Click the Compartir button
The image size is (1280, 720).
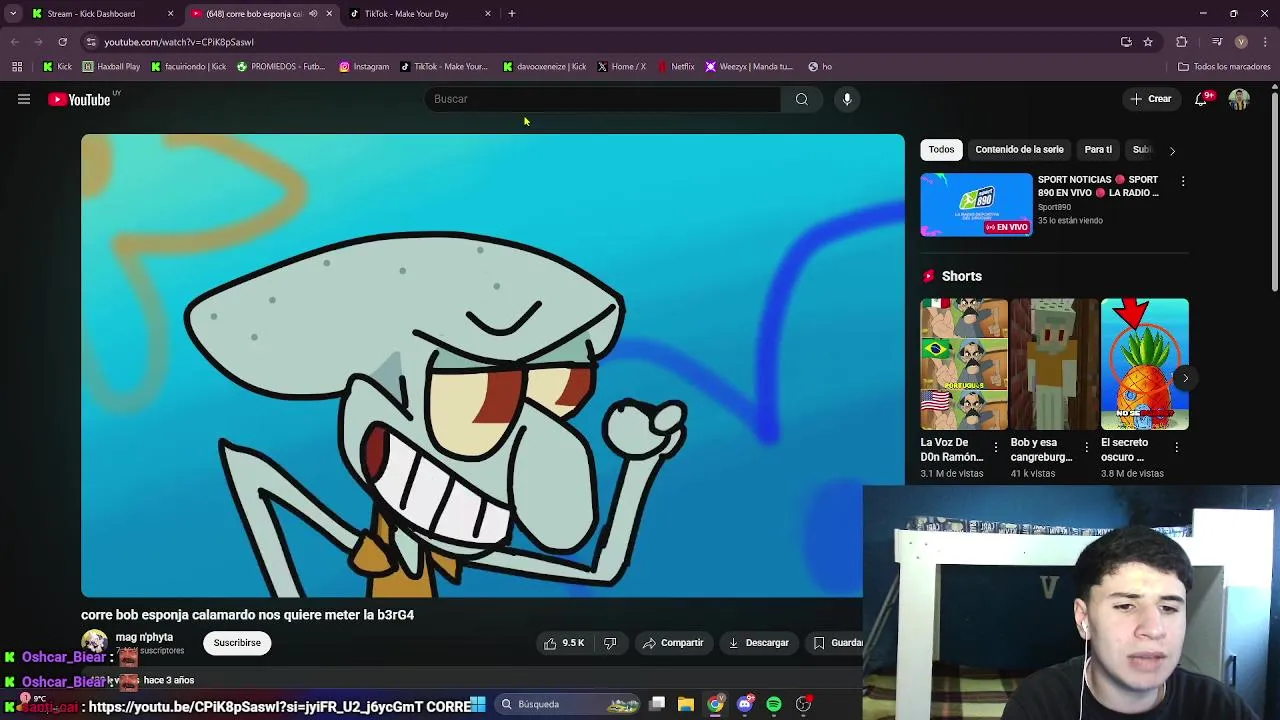pos(673,643)
